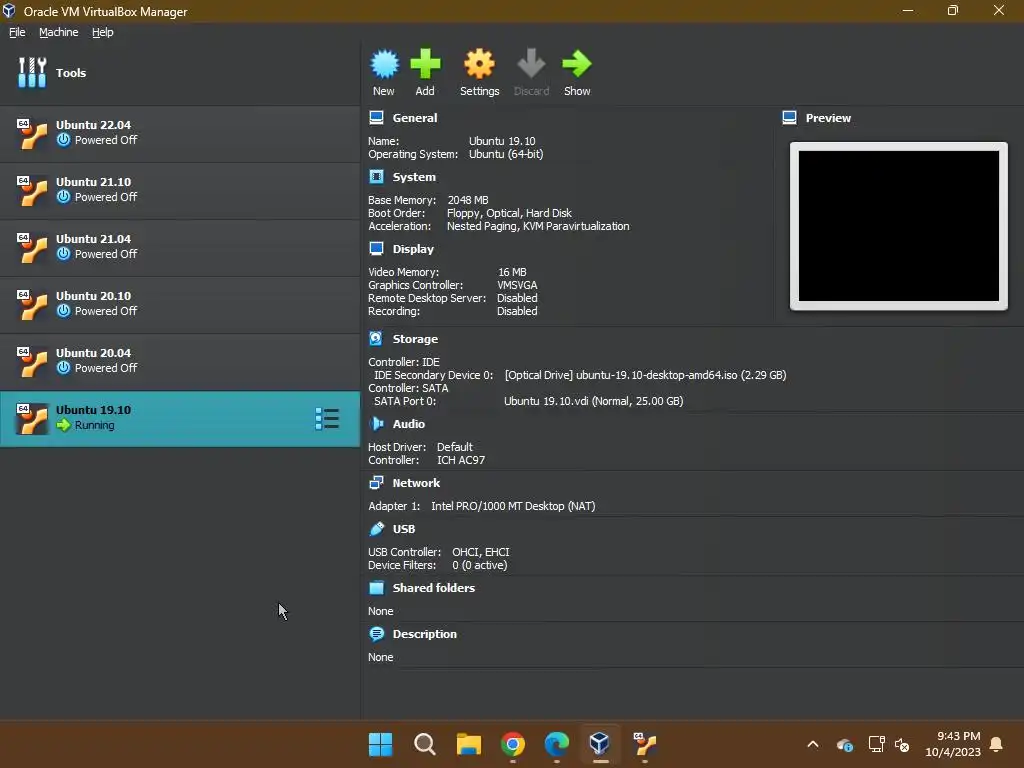Expand hidden system tray icons chevron
Viewport: 1024px width, 768px height.
[813, 744]
